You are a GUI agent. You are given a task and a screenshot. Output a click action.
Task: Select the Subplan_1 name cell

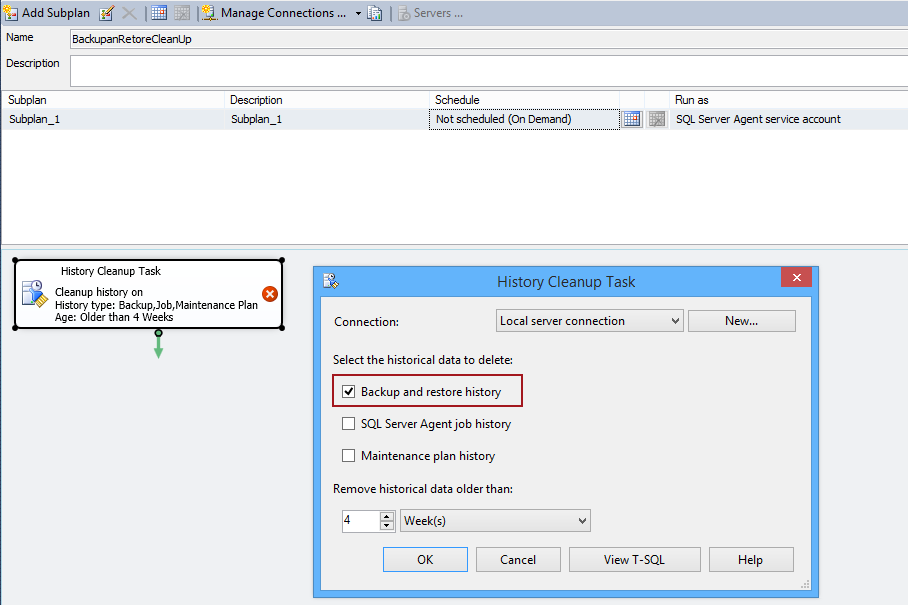click(113, 119)
